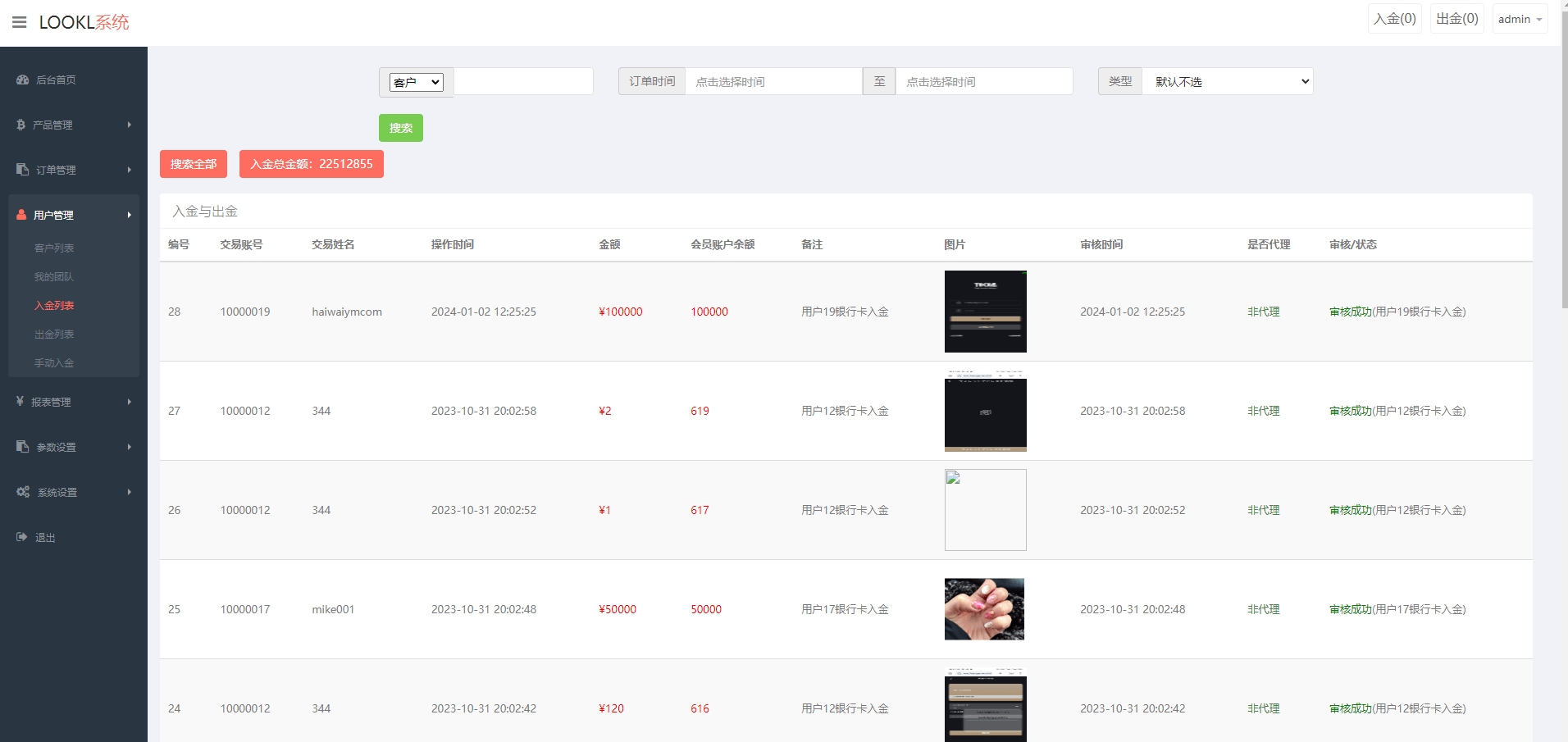Open 出金列表 in the sidebar
The height and width of the screenshot is (742, 1568).
(x=54, y=335)
